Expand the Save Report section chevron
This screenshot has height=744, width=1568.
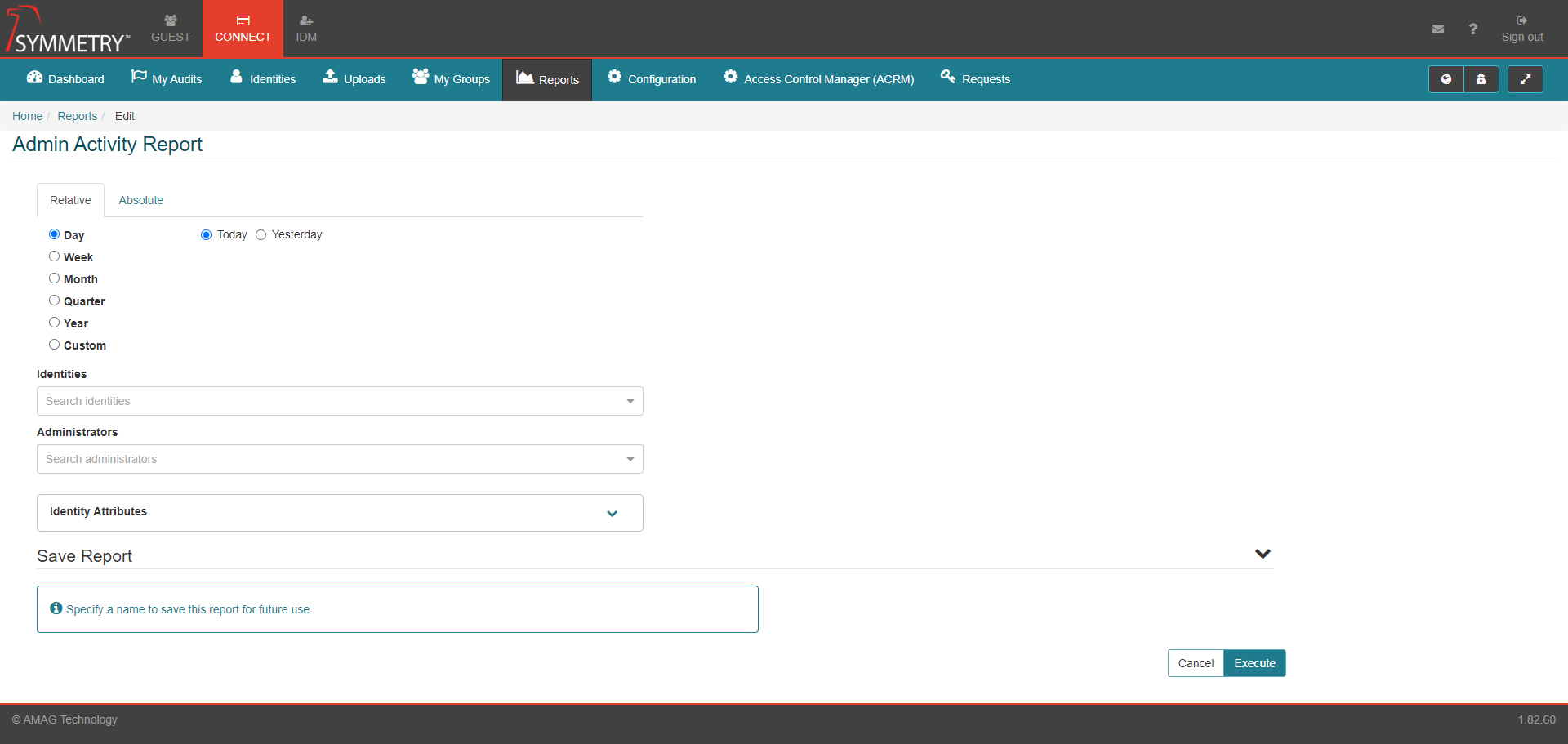coord(1263,554)
